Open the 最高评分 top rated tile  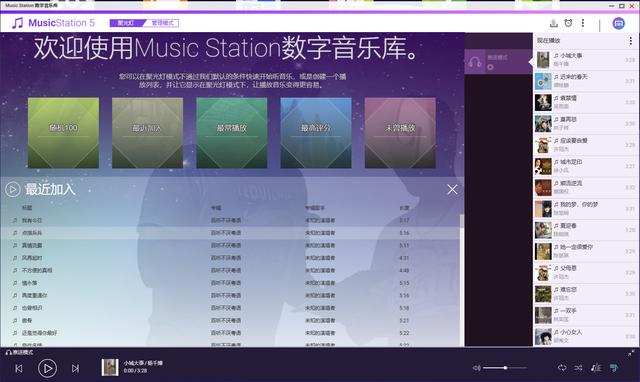click(316, 133)
